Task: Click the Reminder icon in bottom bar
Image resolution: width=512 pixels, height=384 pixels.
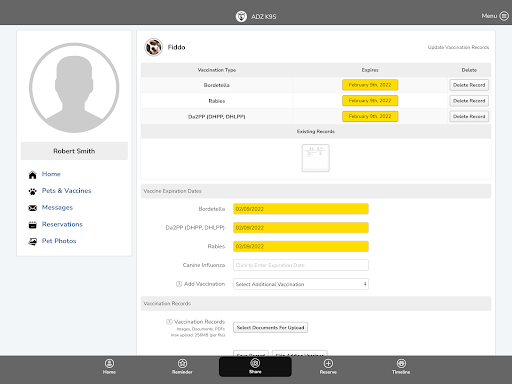Action: [x=182, y=363]
